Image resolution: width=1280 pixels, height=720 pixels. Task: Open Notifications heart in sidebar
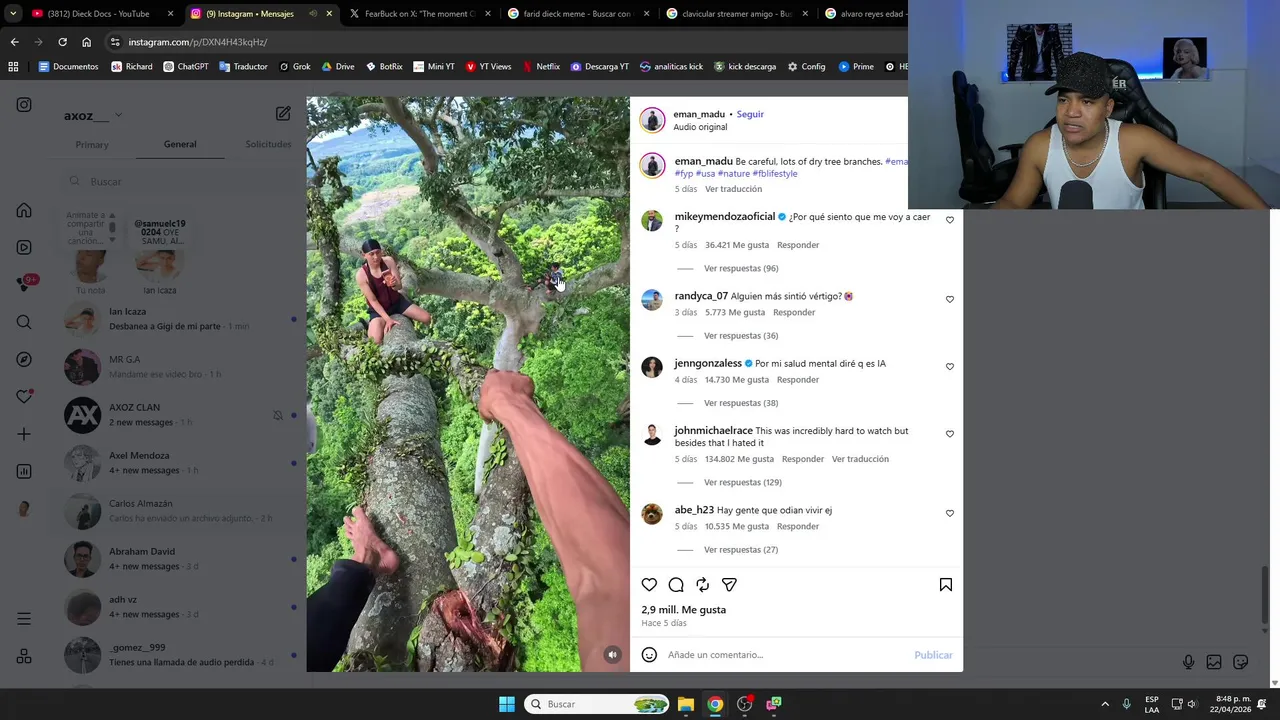click(24, 397)
